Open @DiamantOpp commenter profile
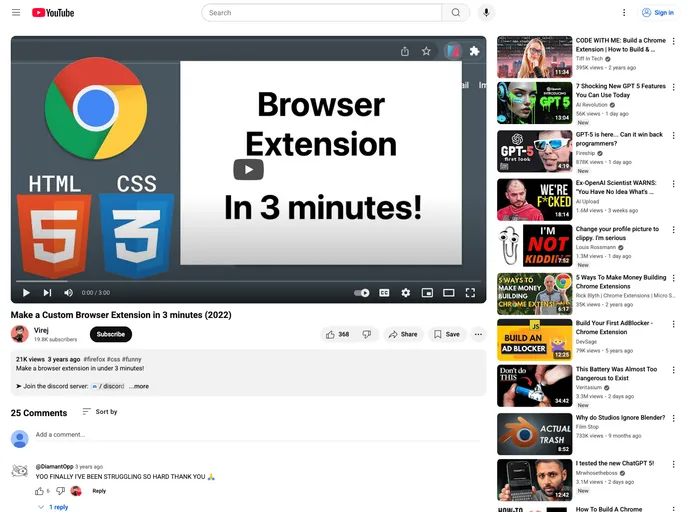Image resolution: width=688 pixels, height=512 pixels. (54, 466)
